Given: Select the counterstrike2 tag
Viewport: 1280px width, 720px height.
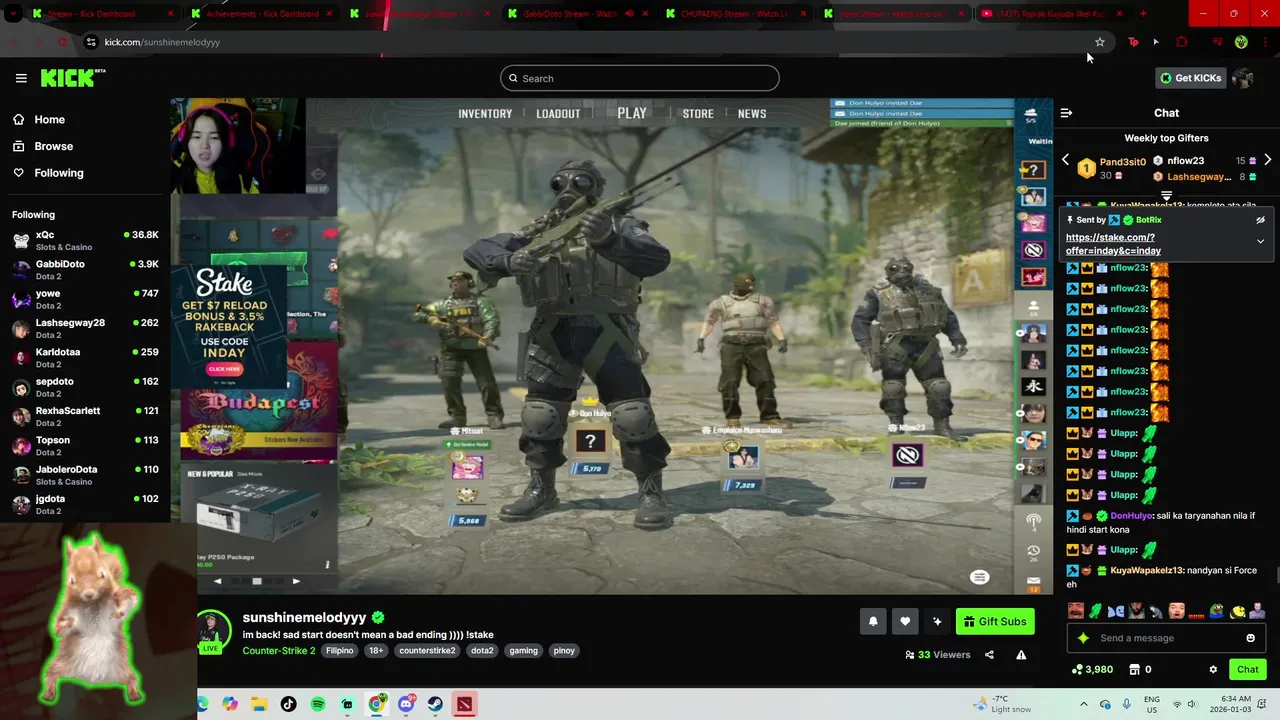Looking at the screenshot, I should pos(427,651).
